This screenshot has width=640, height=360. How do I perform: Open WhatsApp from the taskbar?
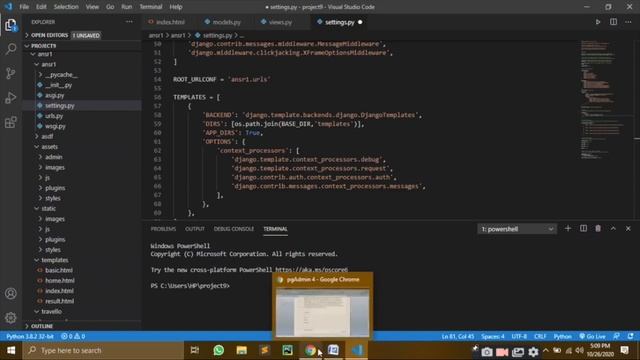point(219,350)
